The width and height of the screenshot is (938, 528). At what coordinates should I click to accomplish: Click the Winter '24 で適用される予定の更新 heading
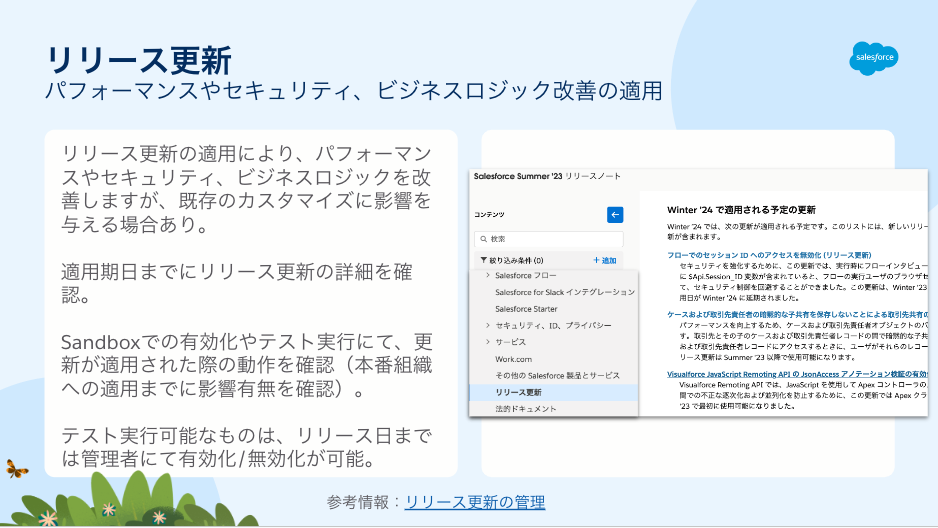click(741, 210)
